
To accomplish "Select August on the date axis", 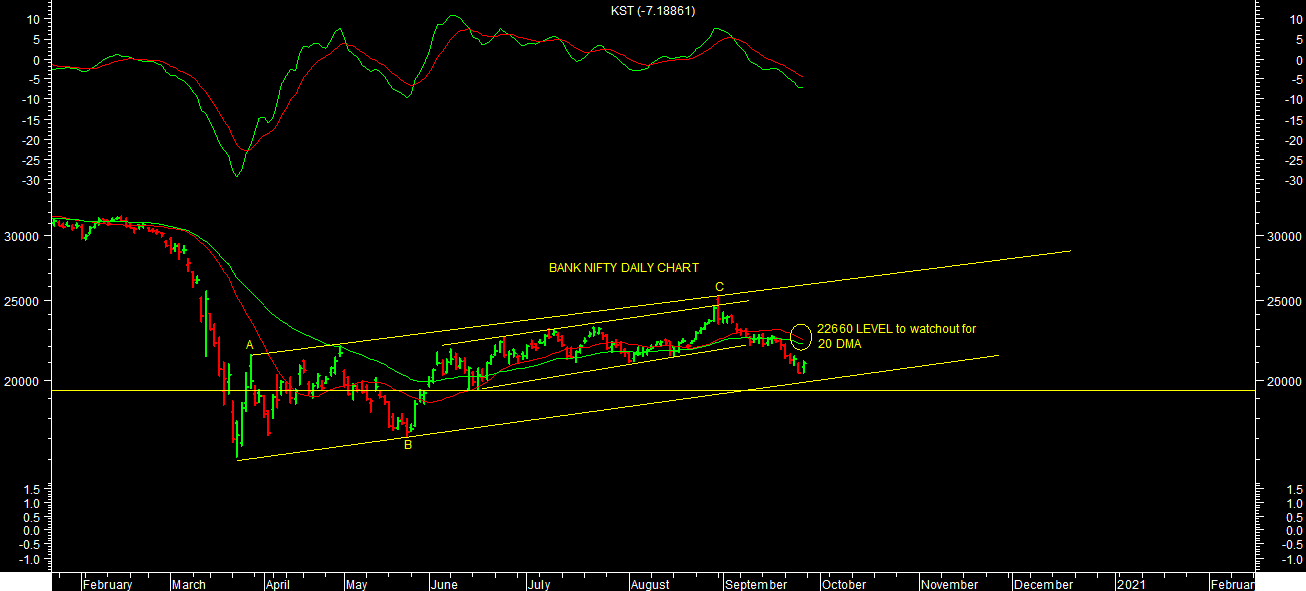I will click(x=650, y=584).
